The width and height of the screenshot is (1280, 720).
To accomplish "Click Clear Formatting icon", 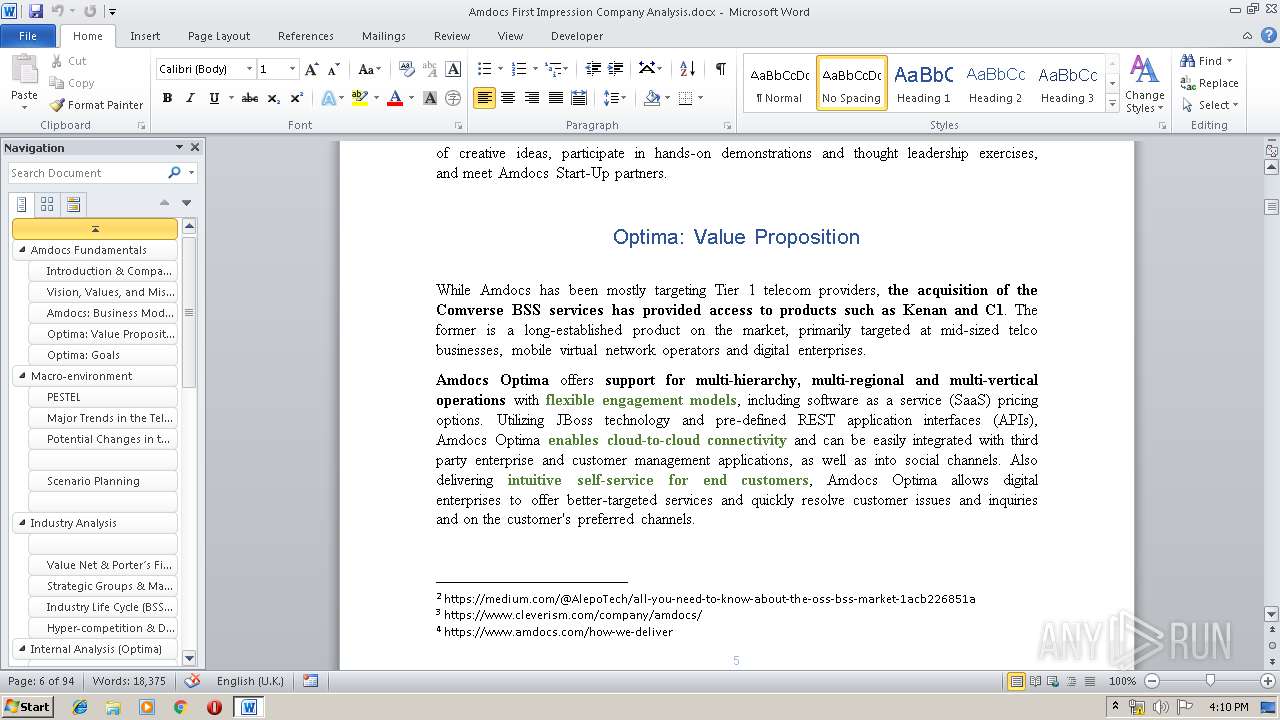I will (406, 69).
